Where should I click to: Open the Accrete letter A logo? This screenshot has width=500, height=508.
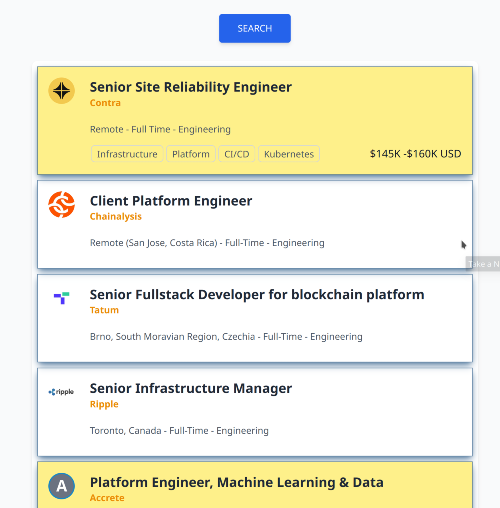pos(62,486)
